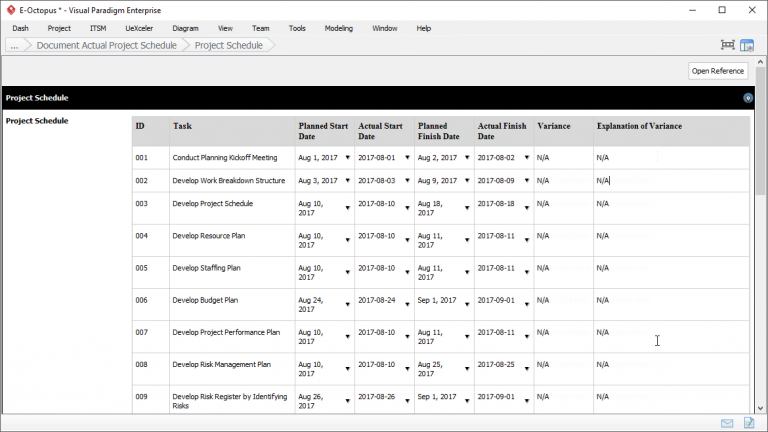
Task: Open the UeXceler menu
Action: coord(139,28)
